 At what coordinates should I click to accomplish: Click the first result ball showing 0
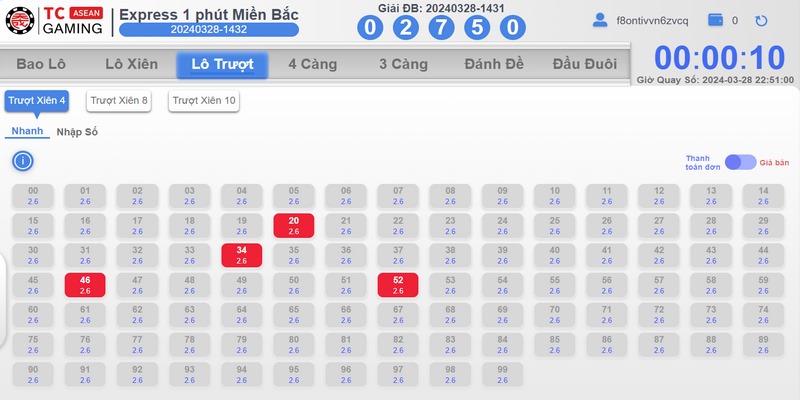pos(370,28)
